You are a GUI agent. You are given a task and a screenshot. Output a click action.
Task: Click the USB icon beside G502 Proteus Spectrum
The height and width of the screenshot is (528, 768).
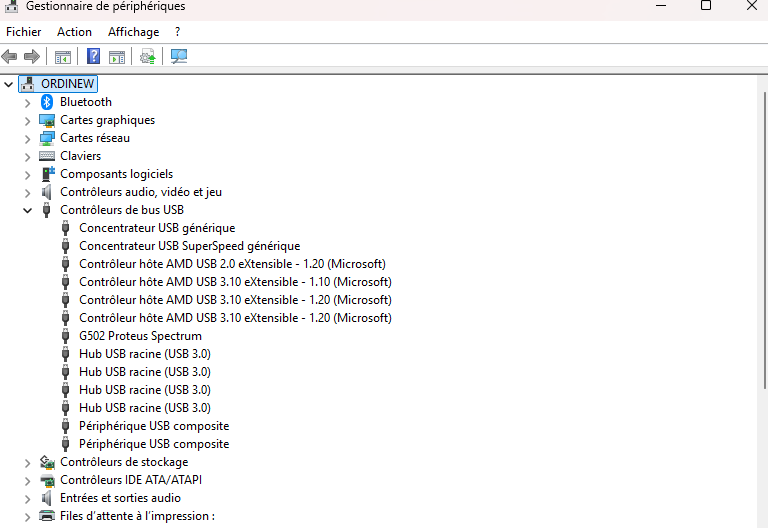pyautogui.click(x=65, y=336)
